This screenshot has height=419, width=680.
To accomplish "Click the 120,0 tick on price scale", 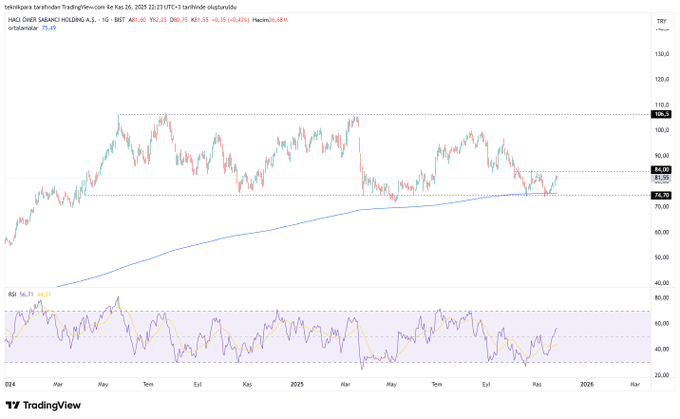I will [662, 80].
